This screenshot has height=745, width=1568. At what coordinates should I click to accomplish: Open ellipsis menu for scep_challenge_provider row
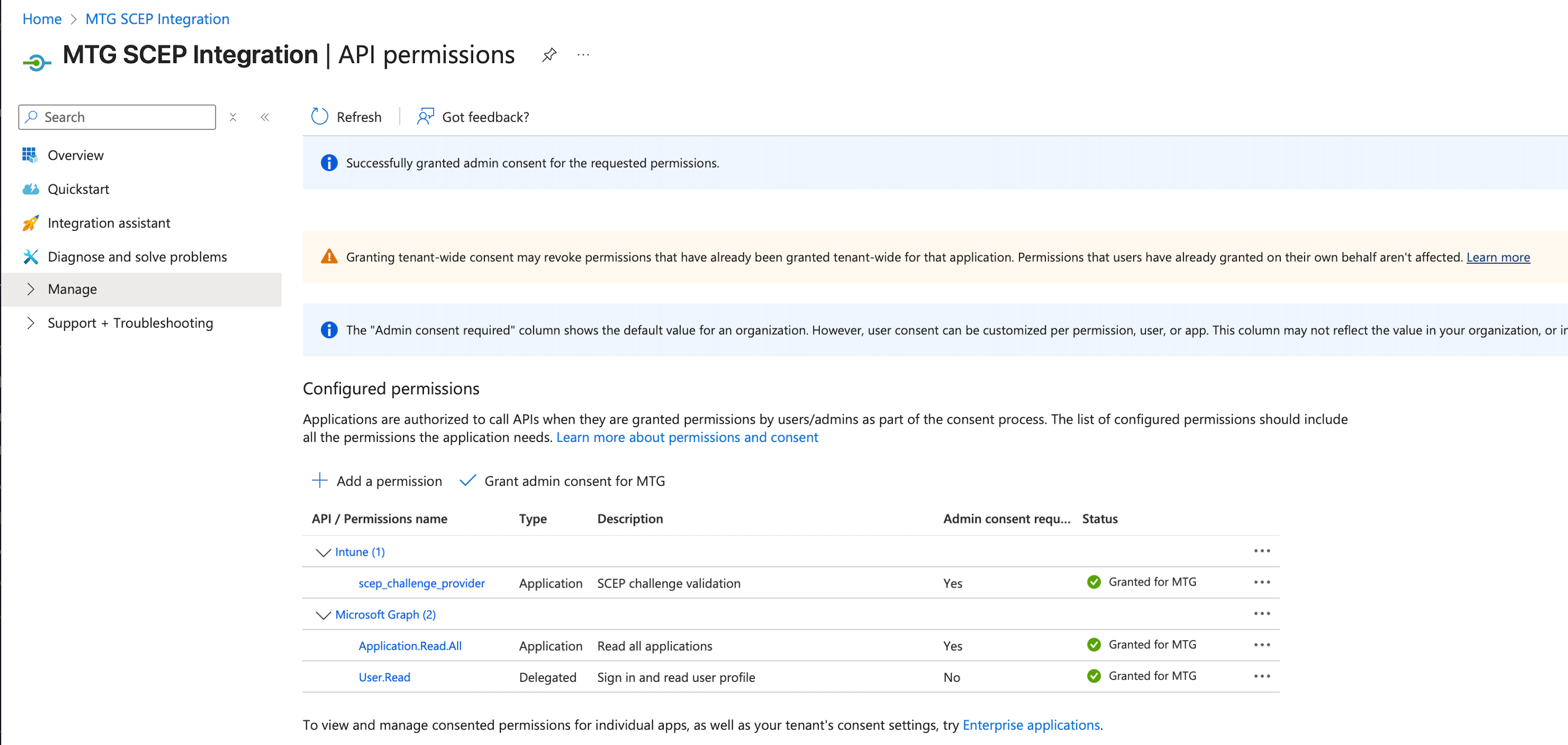point(1261,582)
